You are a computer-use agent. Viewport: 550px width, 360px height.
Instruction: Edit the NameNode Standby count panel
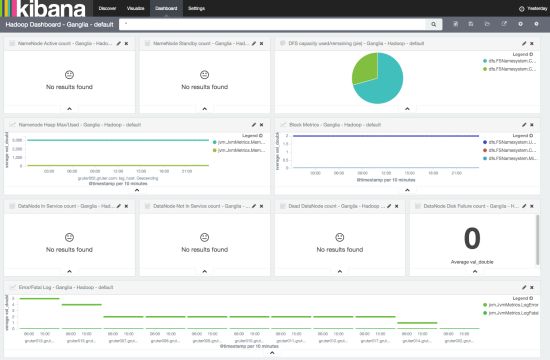tap(254, 44)
